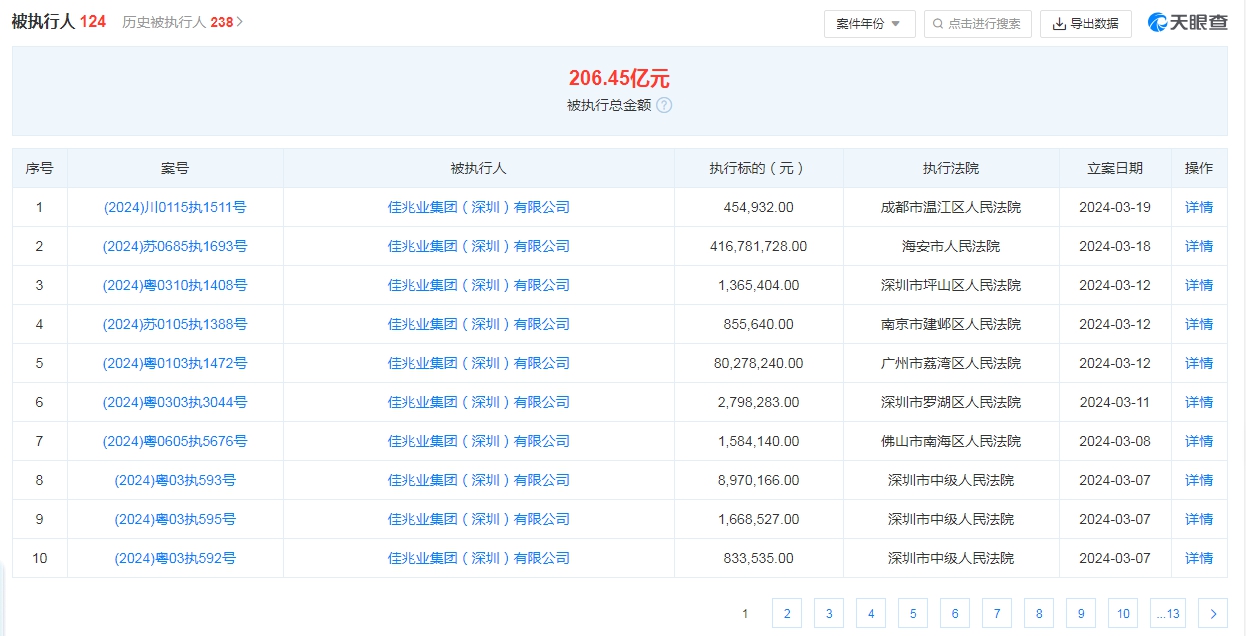Screen dimensions: 1246x636
Task: Open case link (2024)川0115执1511号
Action: (175, 207)
